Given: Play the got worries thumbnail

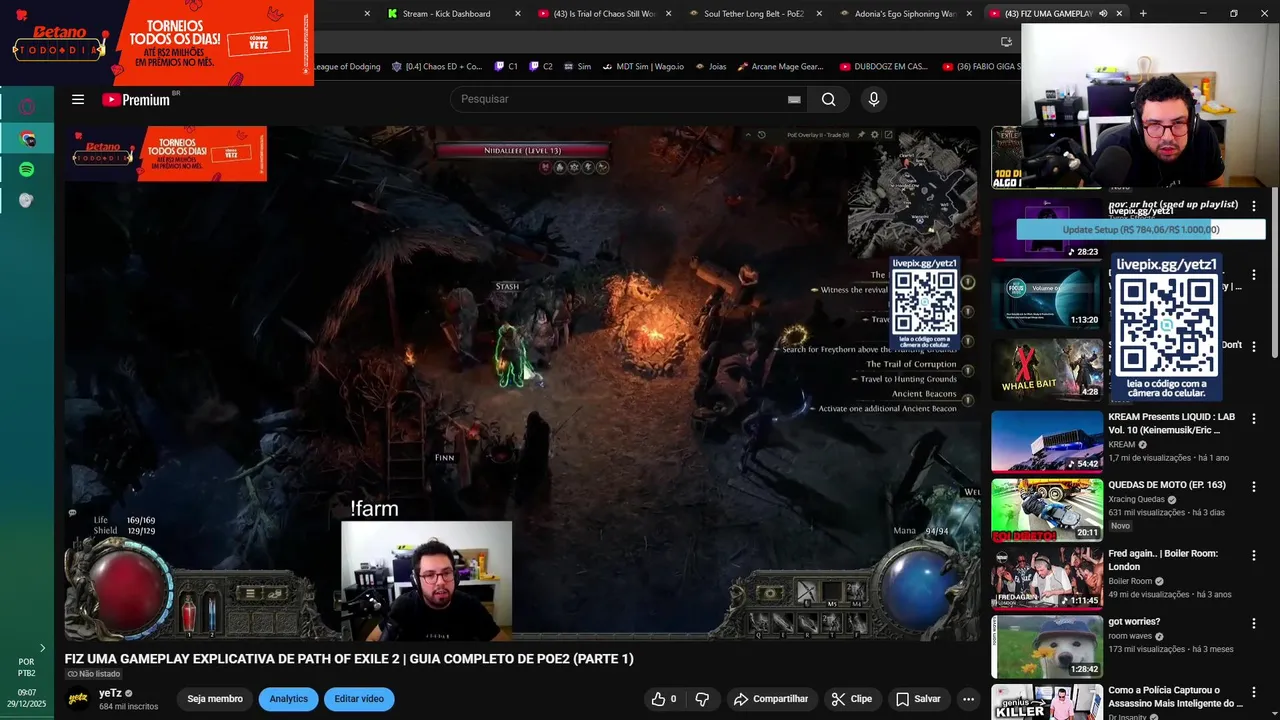Looking at the screenshot, I should (1047, 646).
